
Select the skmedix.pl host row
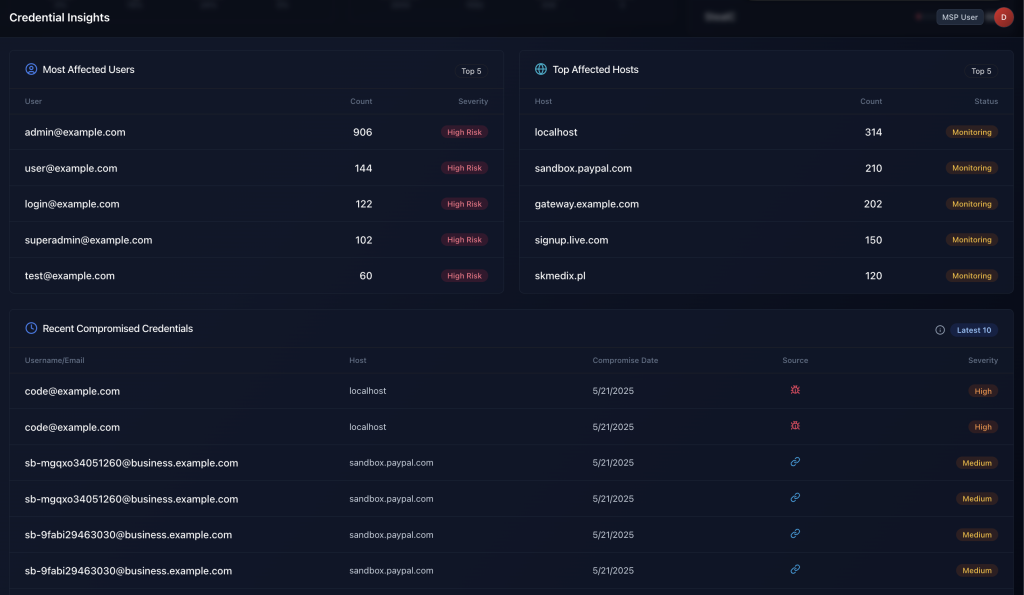560,276
